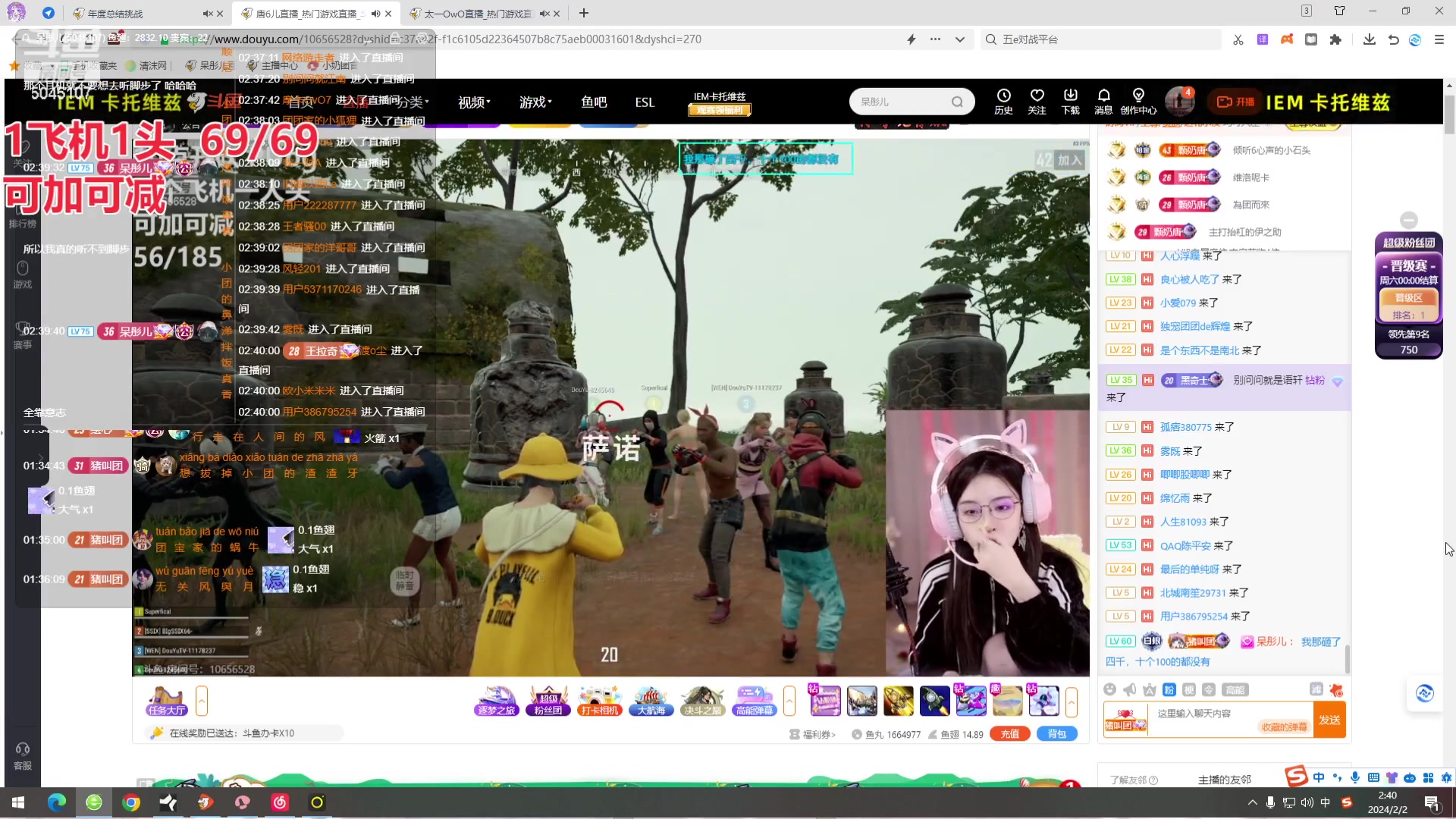Mute the 唐6儿直播 browser tab audio
This screenshot has height=819, width=1456.
click(375, 14)
